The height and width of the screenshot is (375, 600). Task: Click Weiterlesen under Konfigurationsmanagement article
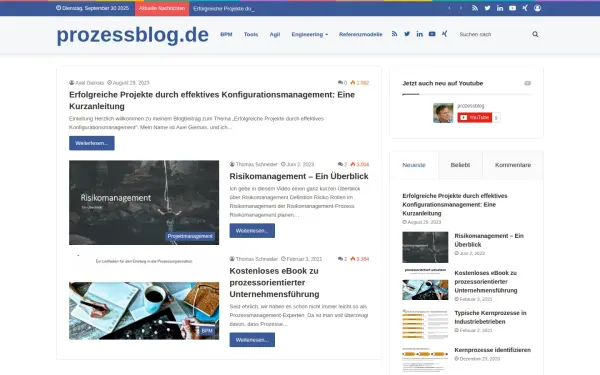coord(92,143)
